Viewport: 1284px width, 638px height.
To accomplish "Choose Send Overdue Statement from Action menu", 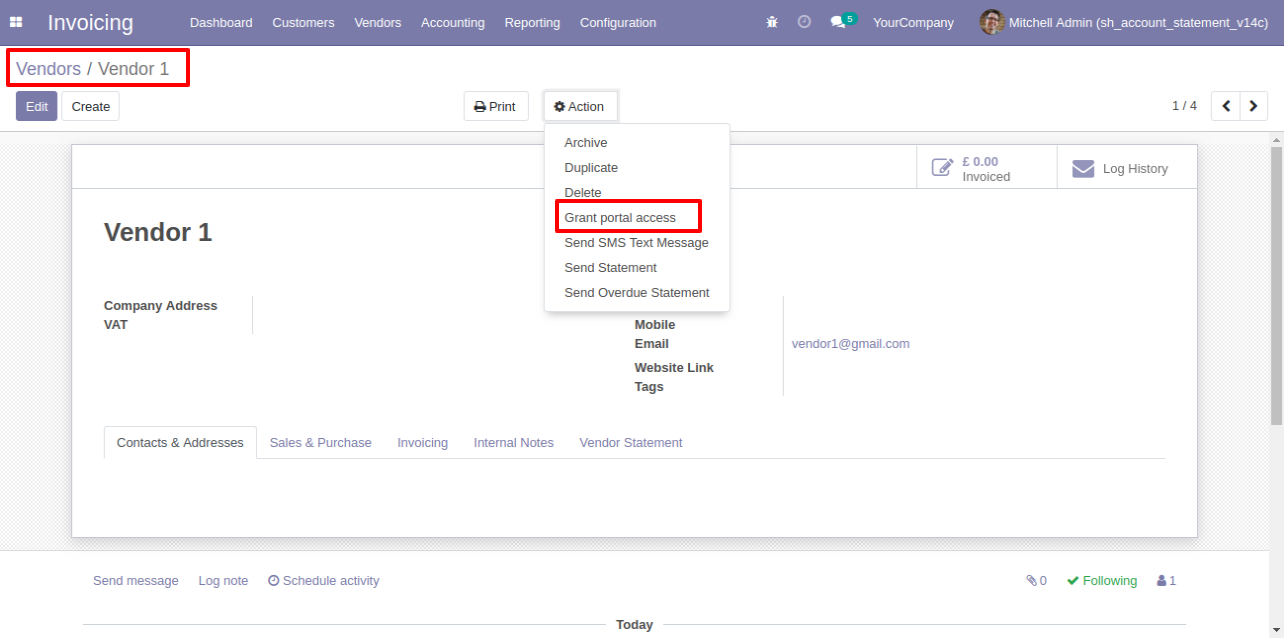I will pyautogui.click(x=637, y=293).
